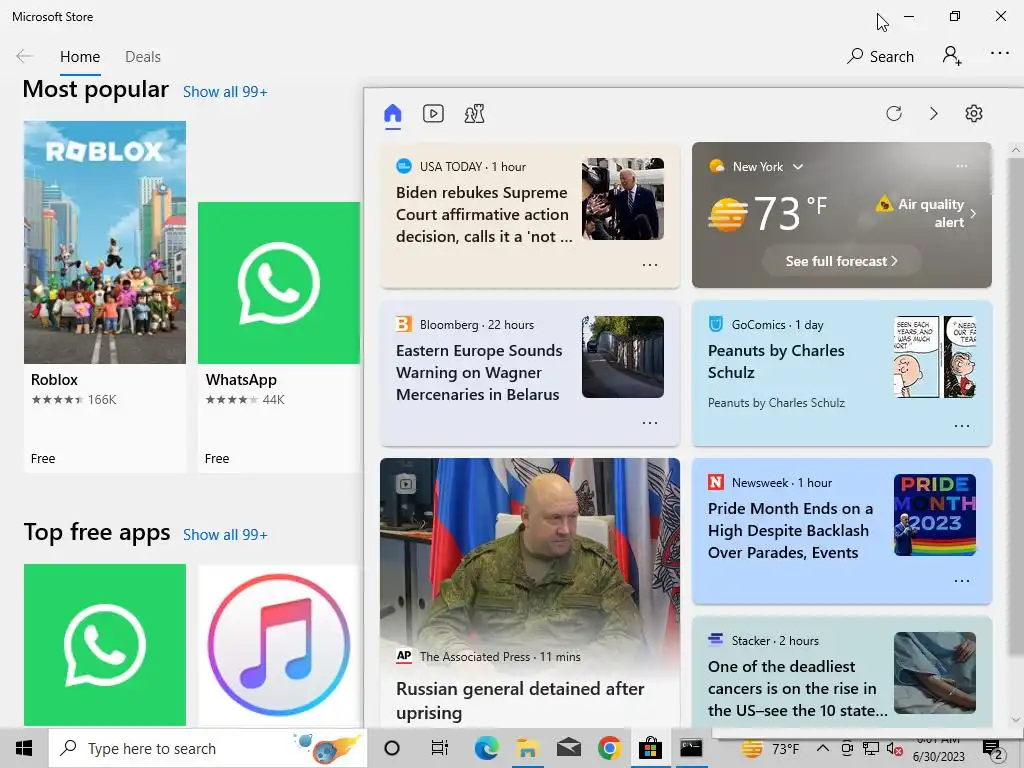Open File Explorer from taskbar
1024x768 pixels.
[x=527, y=748]
